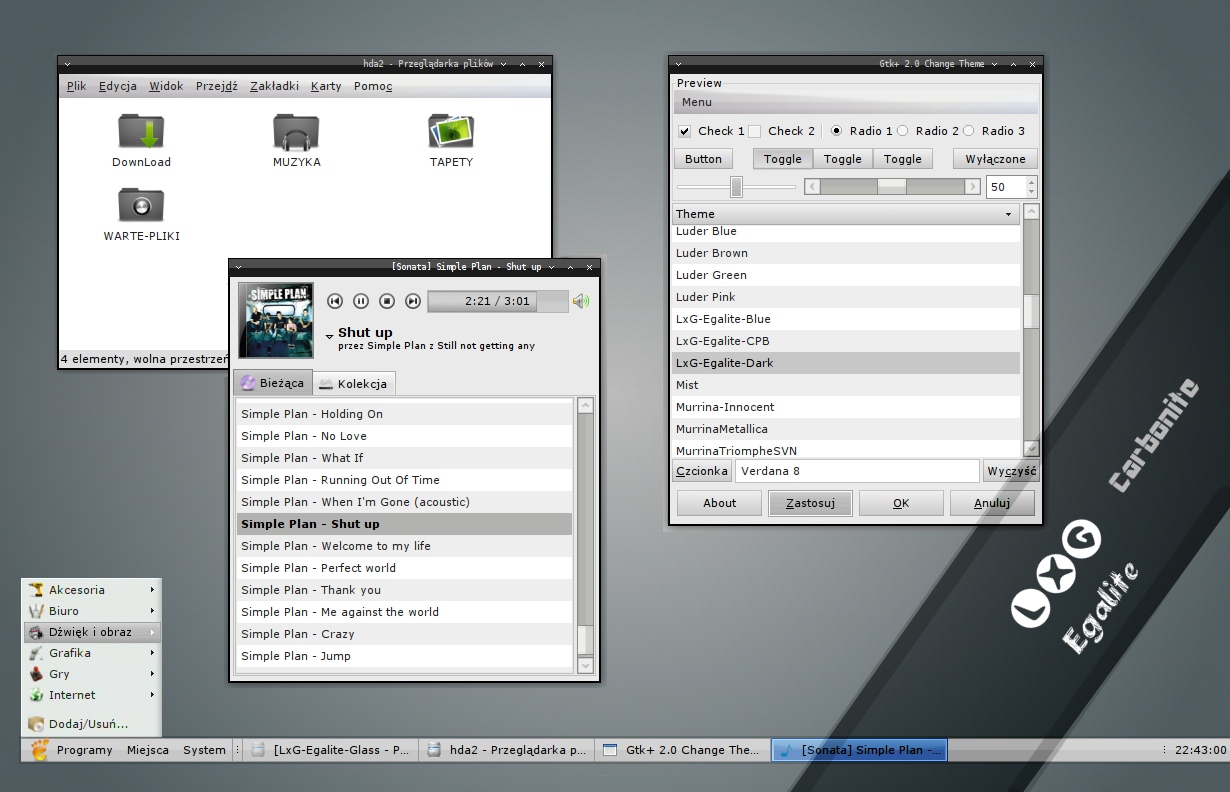The width and height of the screenshot is (1230, 792).
Task: Expand the Dźwięk i obraz submenu
Action: tap(153, 632)
